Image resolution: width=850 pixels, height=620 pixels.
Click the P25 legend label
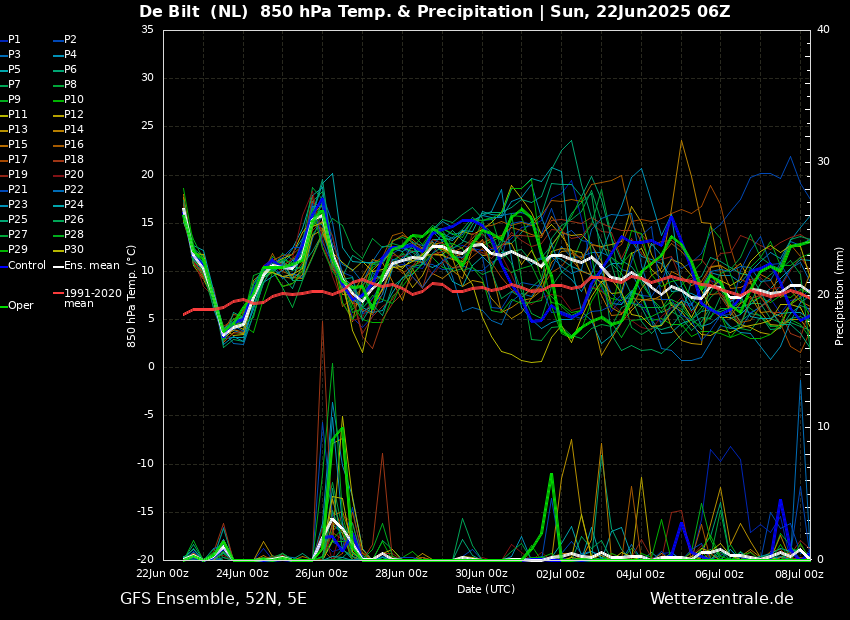click(x=14, y=219)
